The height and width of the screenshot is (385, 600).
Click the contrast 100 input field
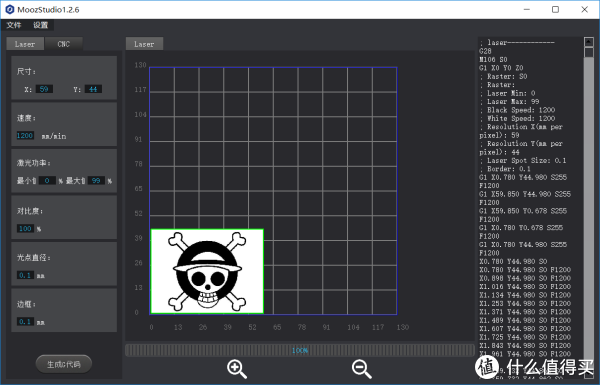point(25,228)
